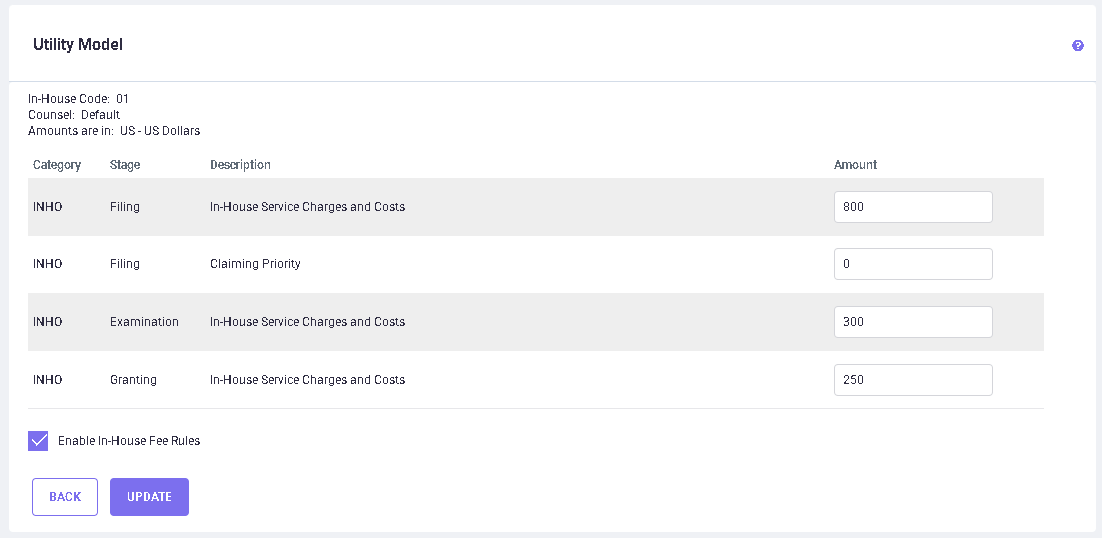The height and width of the screenshot is (538, 1102).
Task: Click the Utility Model page title
Action: (78, 45)
